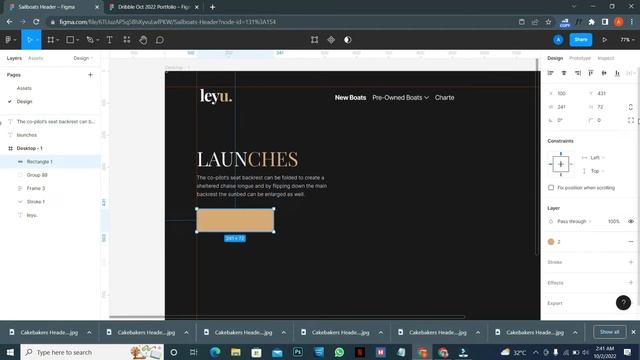Select the Comment tool
640x360 pixels.
(160, 40)
